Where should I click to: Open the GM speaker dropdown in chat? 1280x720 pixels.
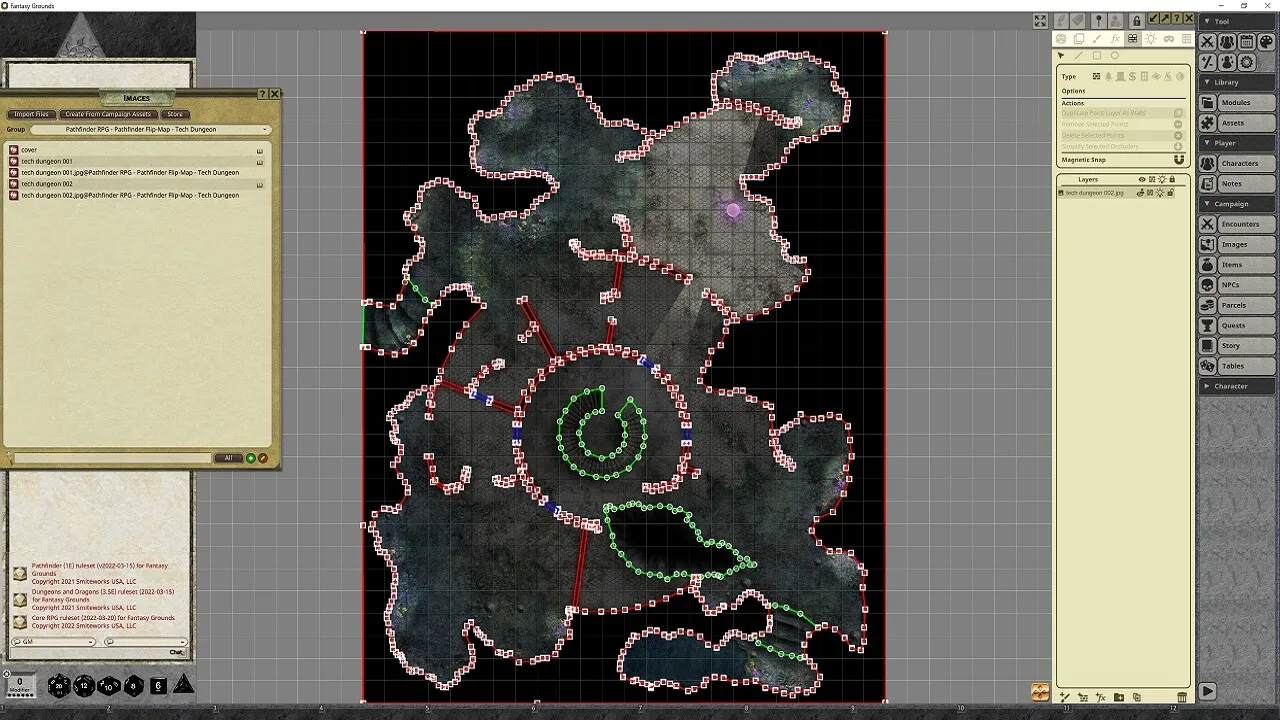(53, 642)
